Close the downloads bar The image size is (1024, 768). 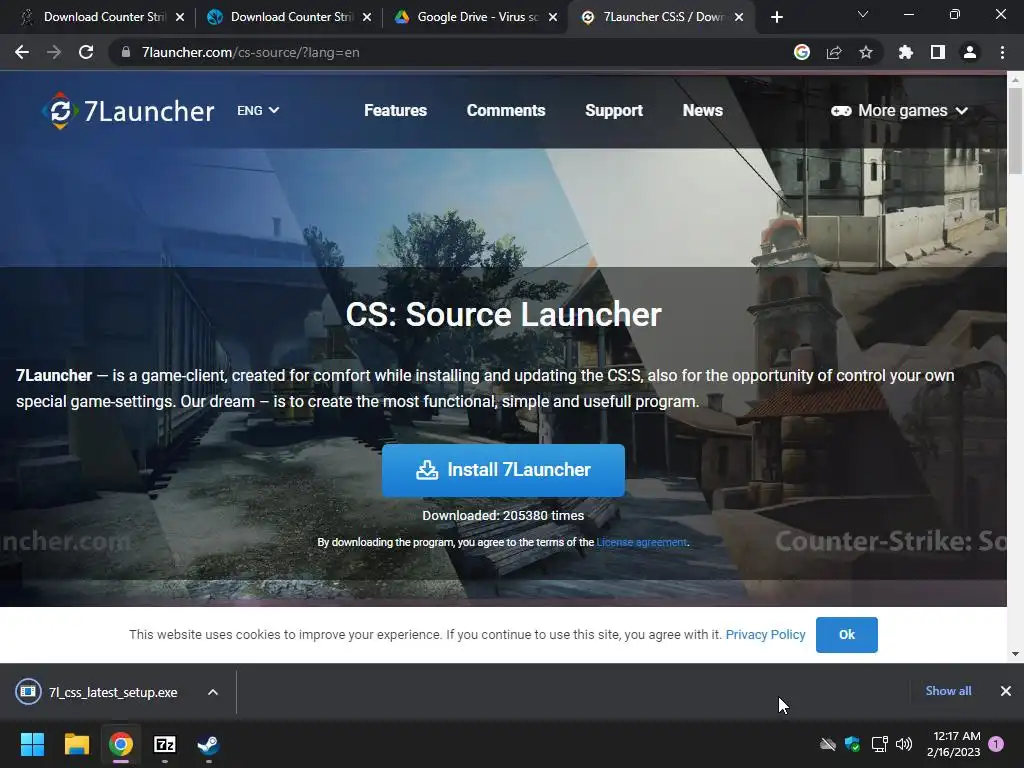point(1006,691)
